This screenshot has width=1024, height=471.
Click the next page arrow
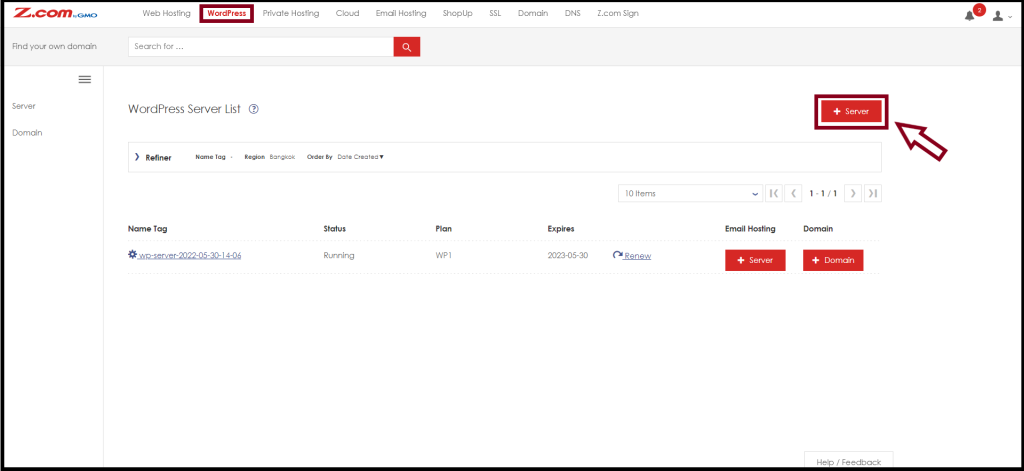click(x=853, y=193)
